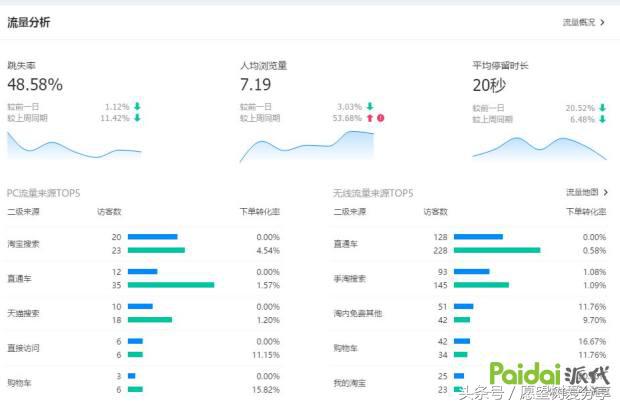The height and width of the screenshot is (406, 620).
Task: Open the 流量概况 link at top right
Action: 579,23
